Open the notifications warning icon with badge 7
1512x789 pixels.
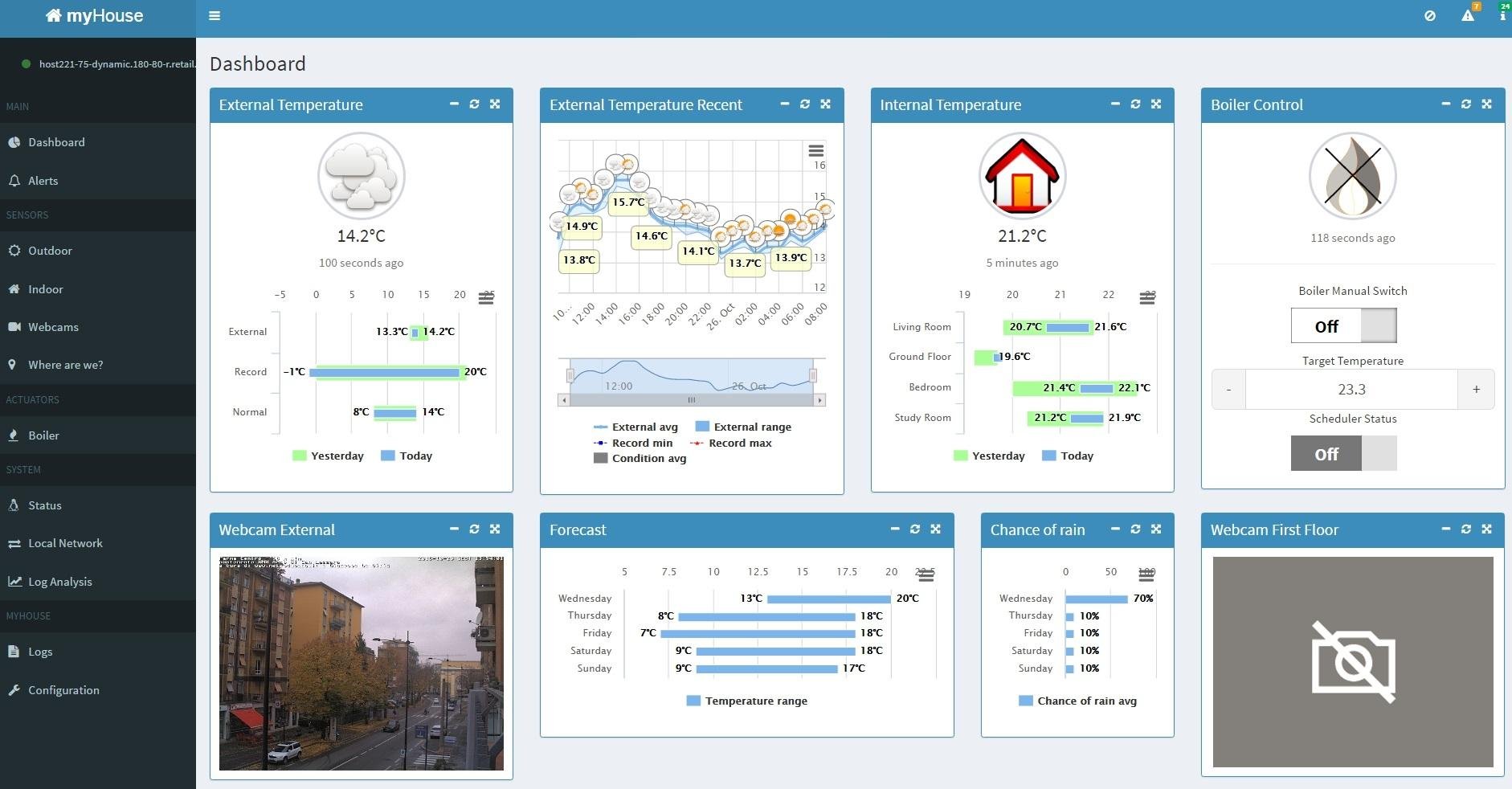1469,15
